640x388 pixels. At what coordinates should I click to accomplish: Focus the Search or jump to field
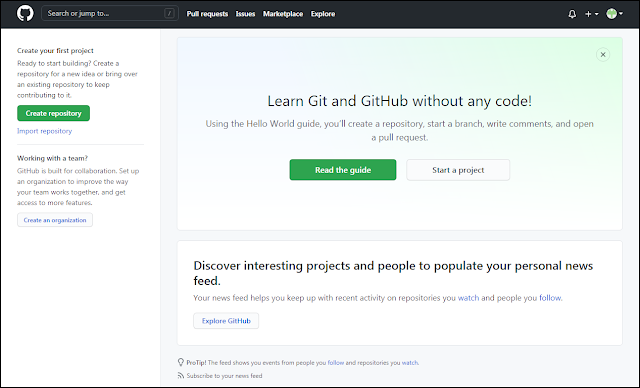[x=109, y=13]
